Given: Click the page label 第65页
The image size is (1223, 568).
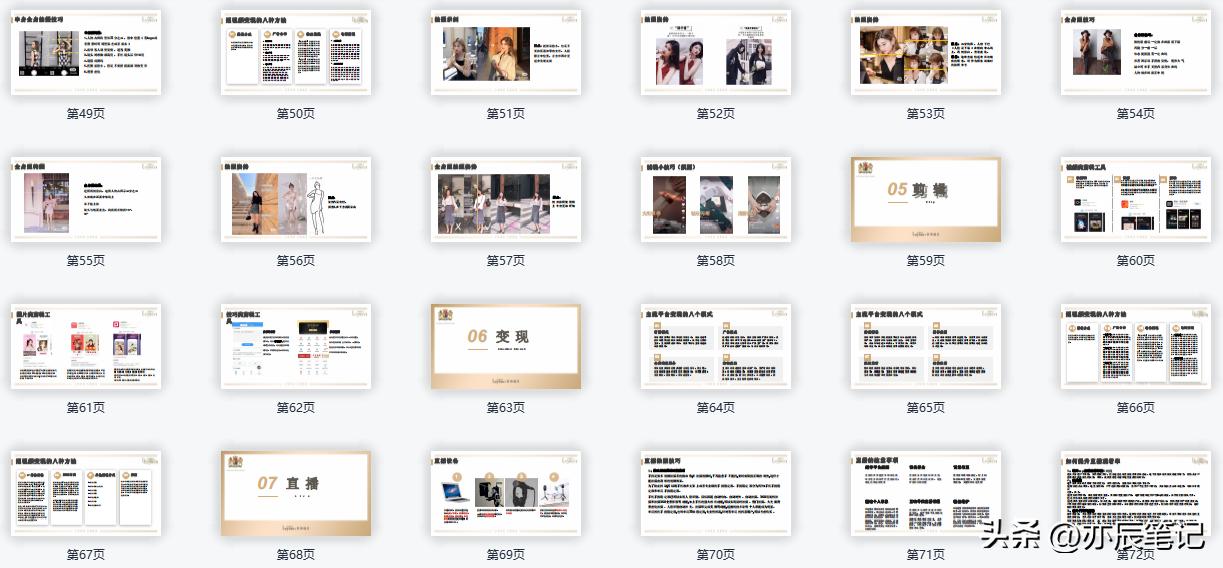Looking at the screenshot, I should tap(926, 408).
